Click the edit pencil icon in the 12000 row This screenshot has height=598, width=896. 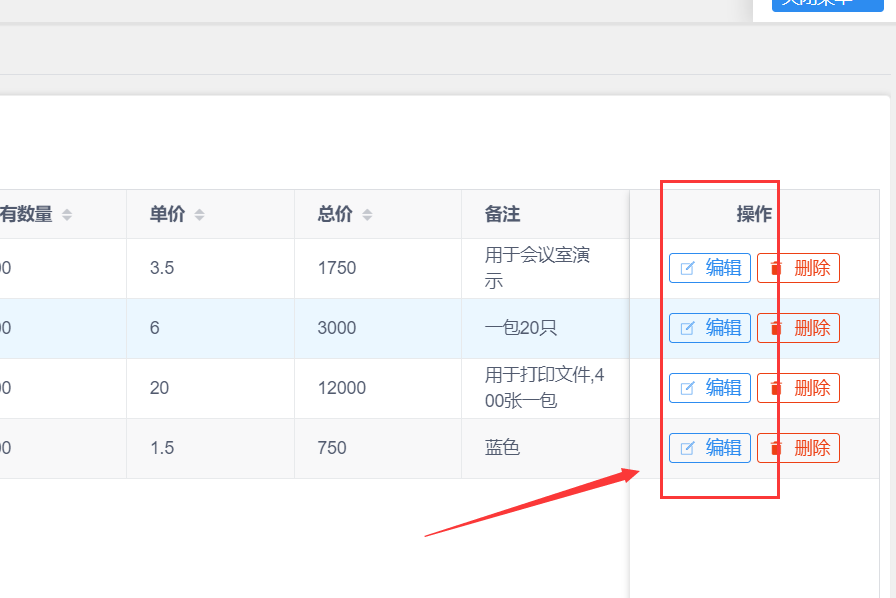coord(687,388)
